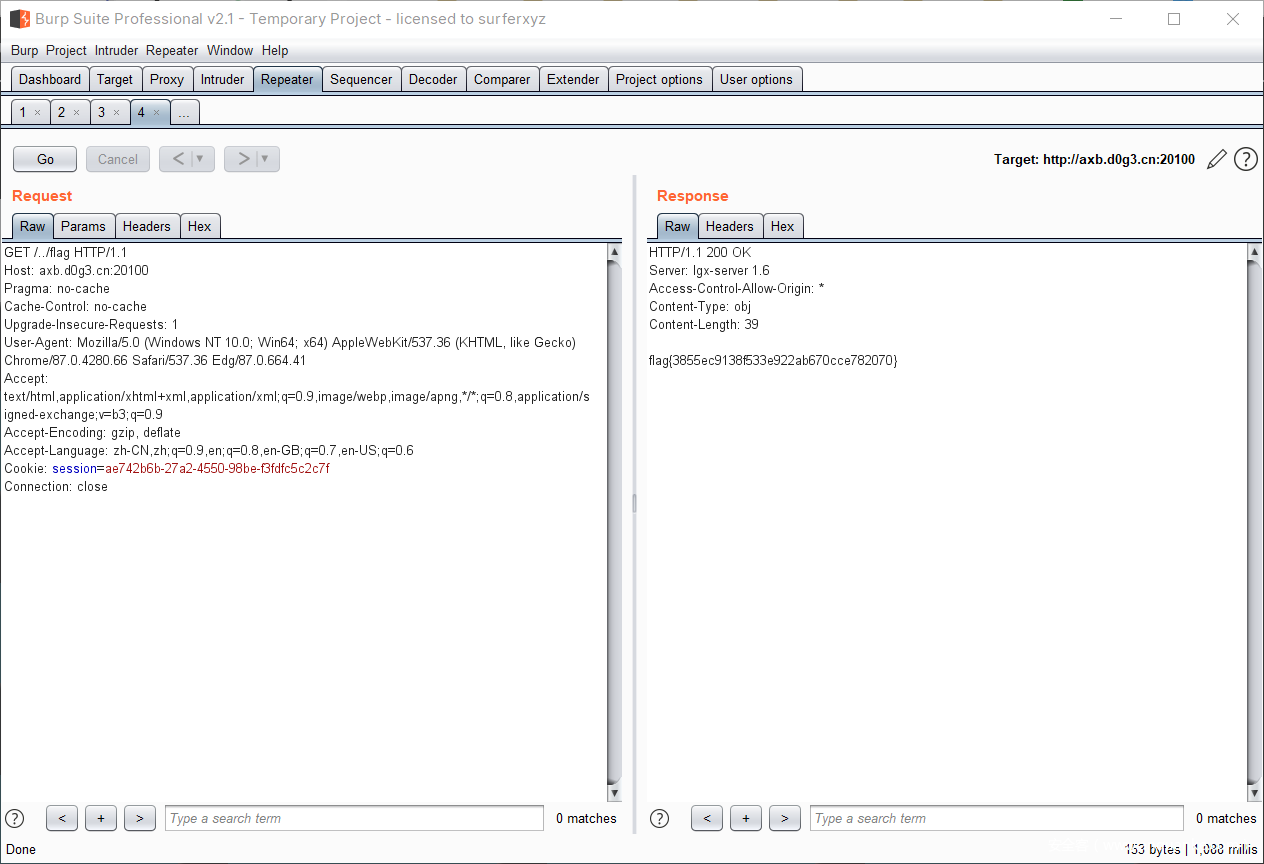Open the User options tab
Viewport: 1264px width, 864px height.
click(756, 79)
